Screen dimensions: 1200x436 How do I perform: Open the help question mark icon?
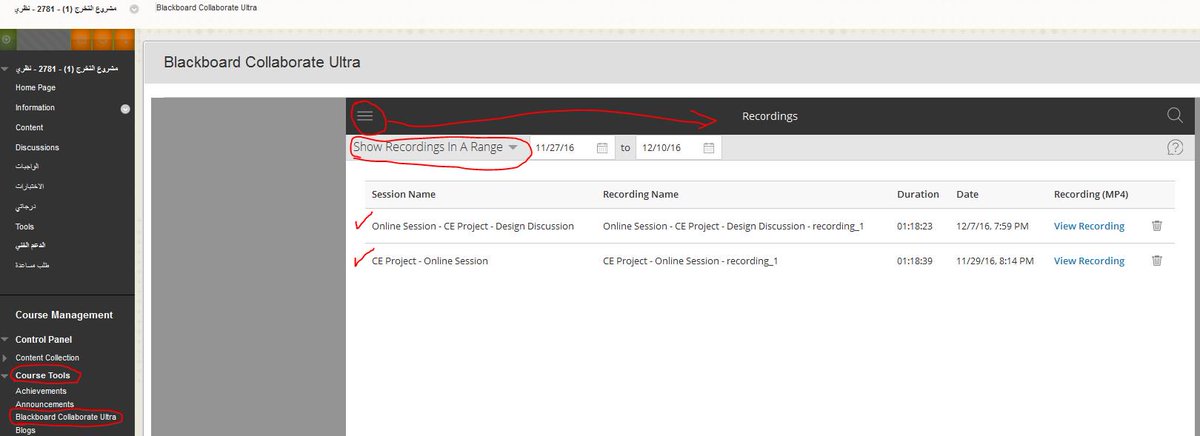coord(1175,148)
